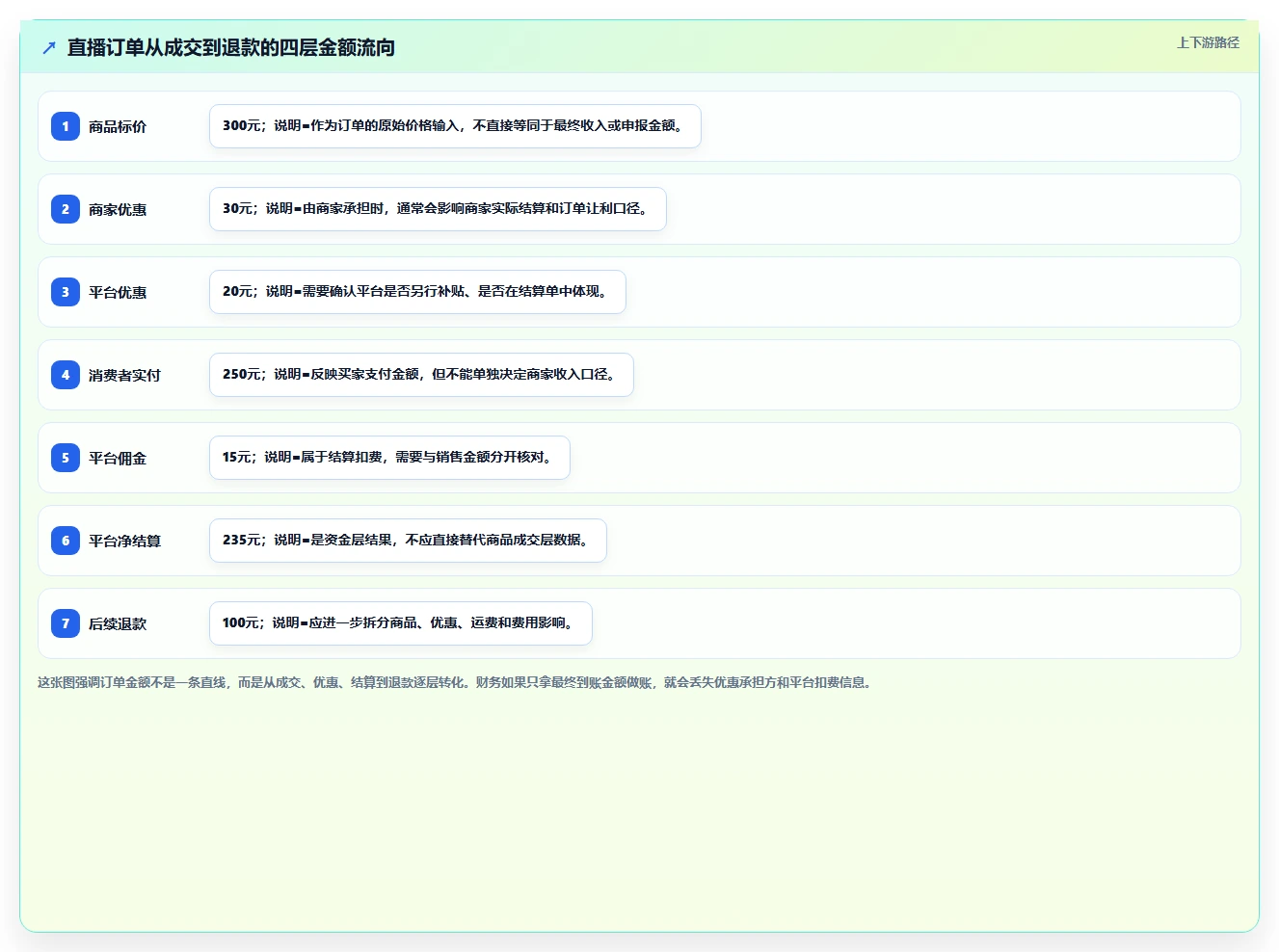This screenshot has width=1279, height=952.
Task: Open the 15元 结算扣费 description box
Action: coord(389,458)
